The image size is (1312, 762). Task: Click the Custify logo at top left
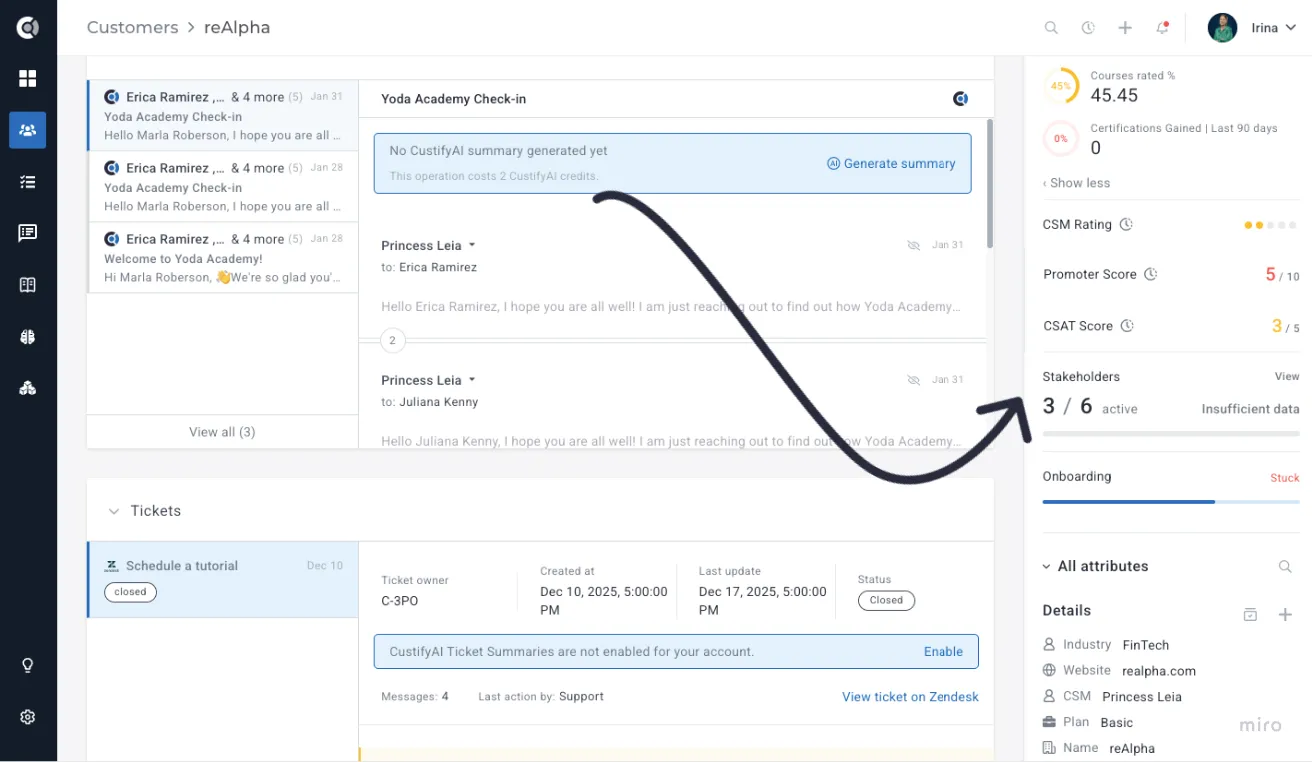[x=28, y=28]
